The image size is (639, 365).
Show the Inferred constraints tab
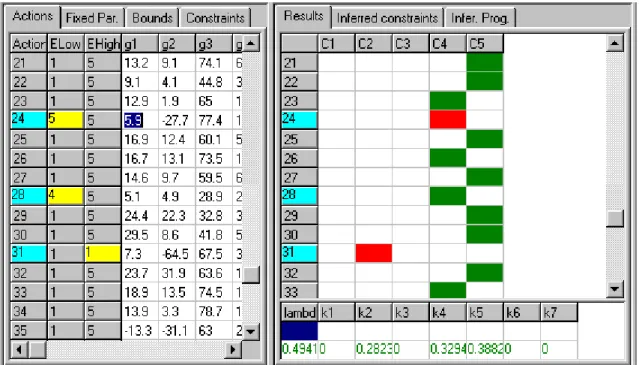point(387,18)
